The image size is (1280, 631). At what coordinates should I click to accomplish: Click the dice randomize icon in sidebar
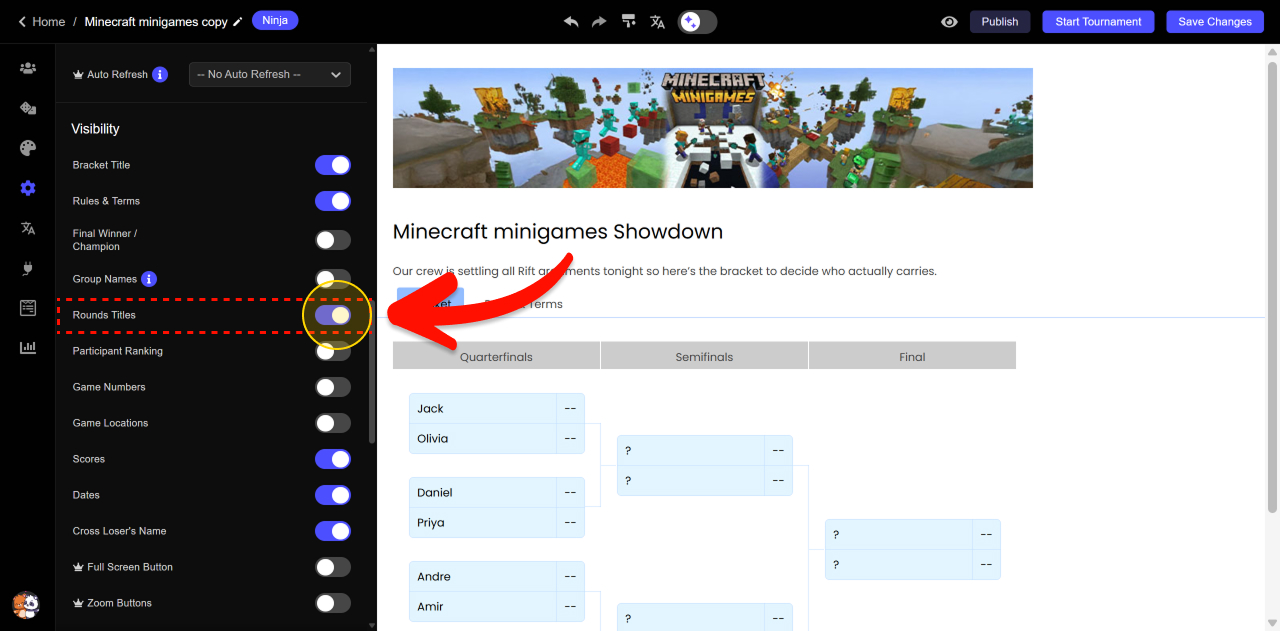28,108
